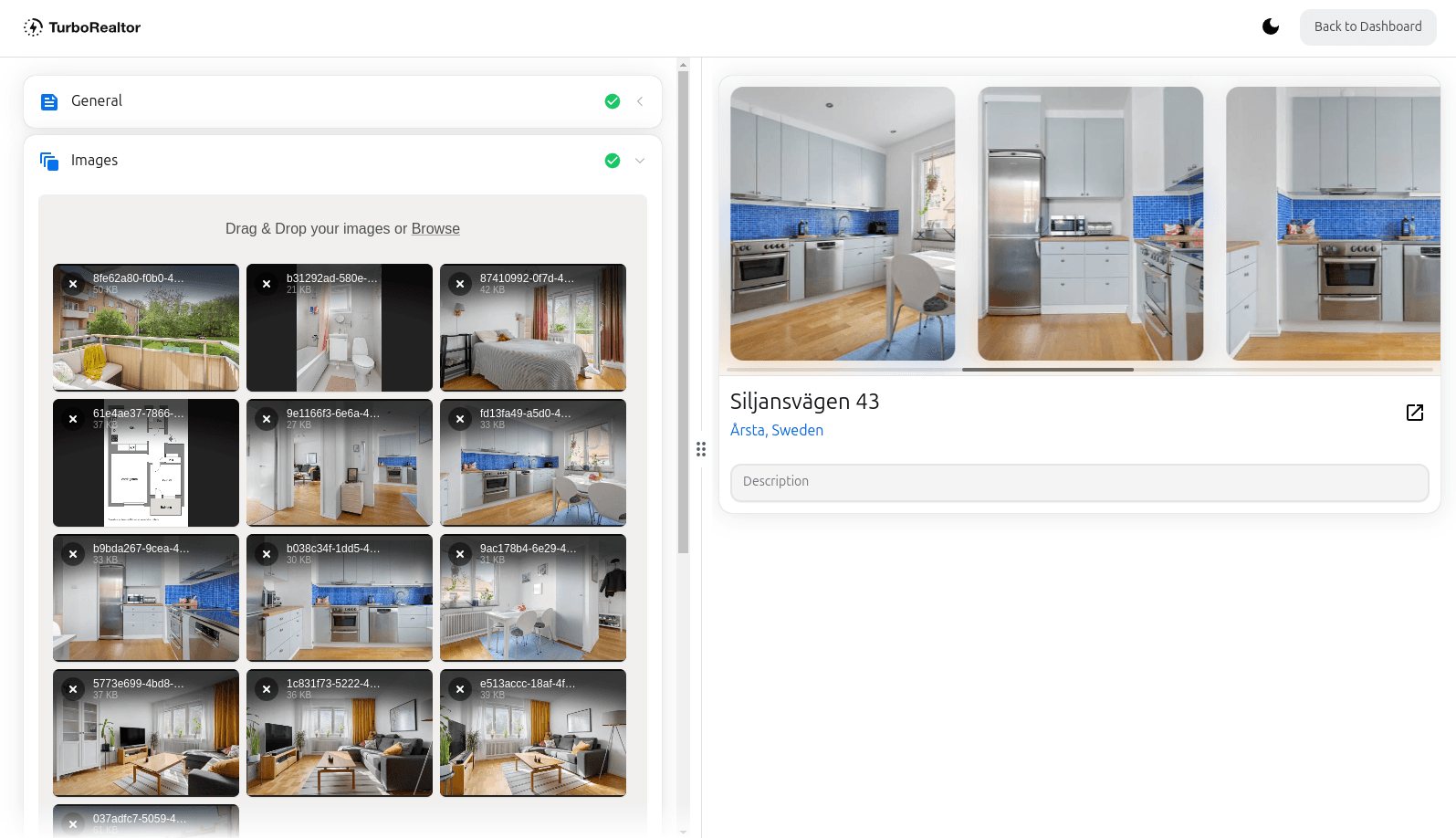Toggle dark mode moon icon
This screenshot has height=838, width=1456.
(1270, 26)
